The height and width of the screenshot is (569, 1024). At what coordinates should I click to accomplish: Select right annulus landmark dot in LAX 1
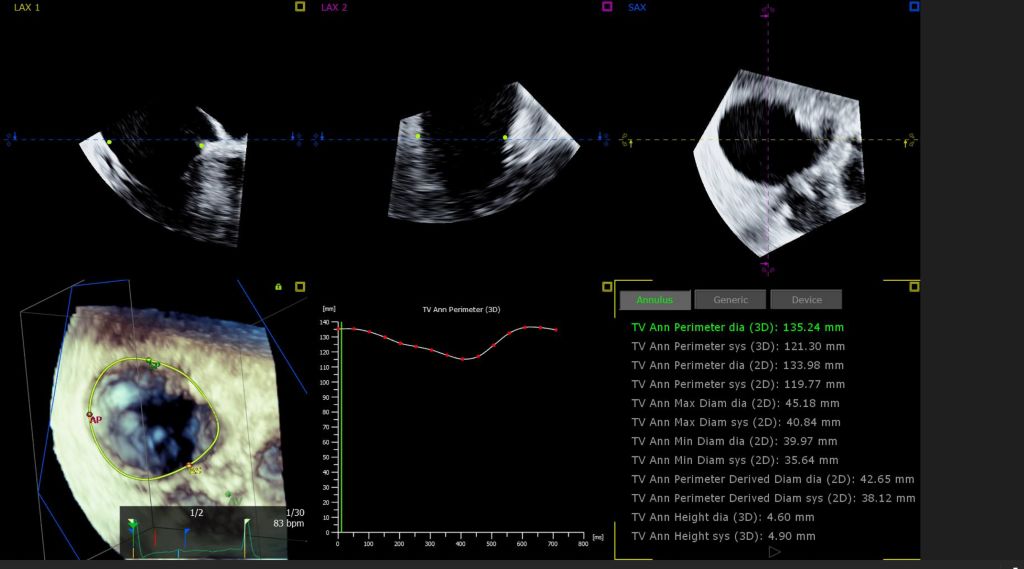point(202,146)
